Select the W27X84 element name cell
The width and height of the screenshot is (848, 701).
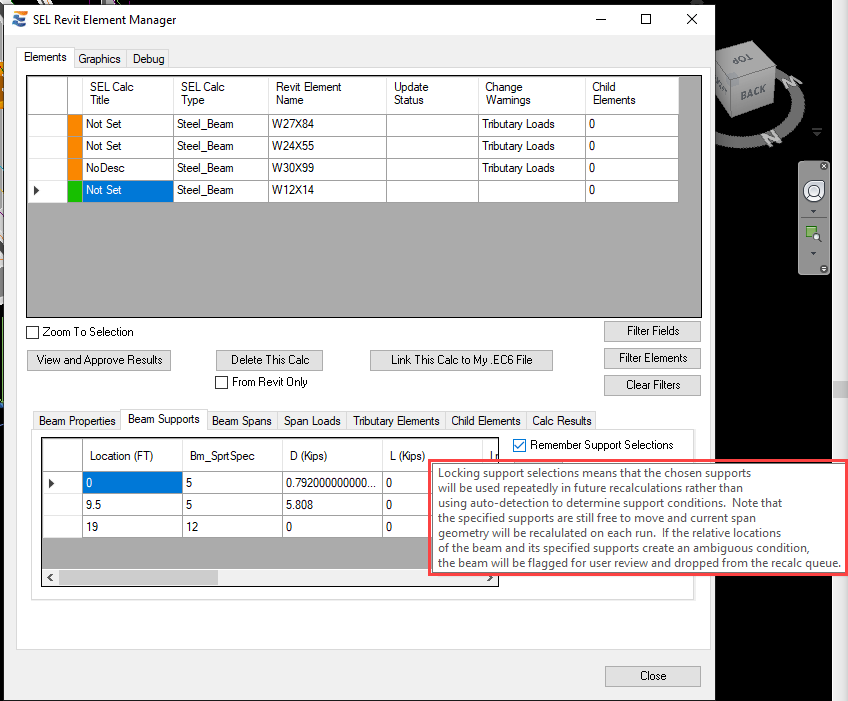(x=327, y=125)
